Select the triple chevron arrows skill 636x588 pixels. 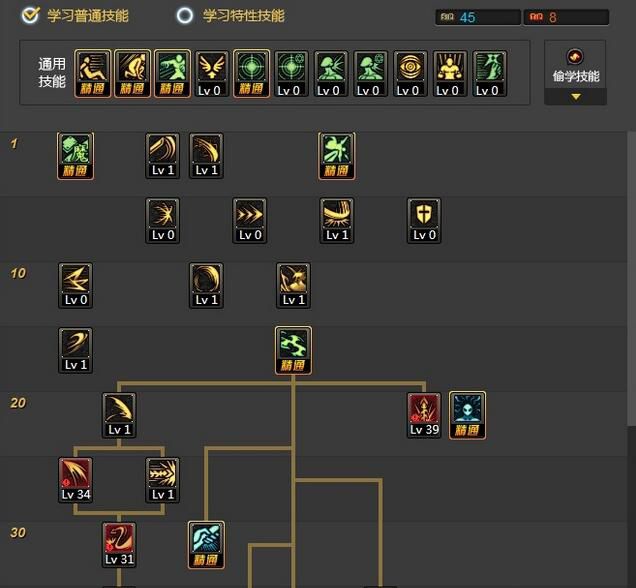[249, 221]
